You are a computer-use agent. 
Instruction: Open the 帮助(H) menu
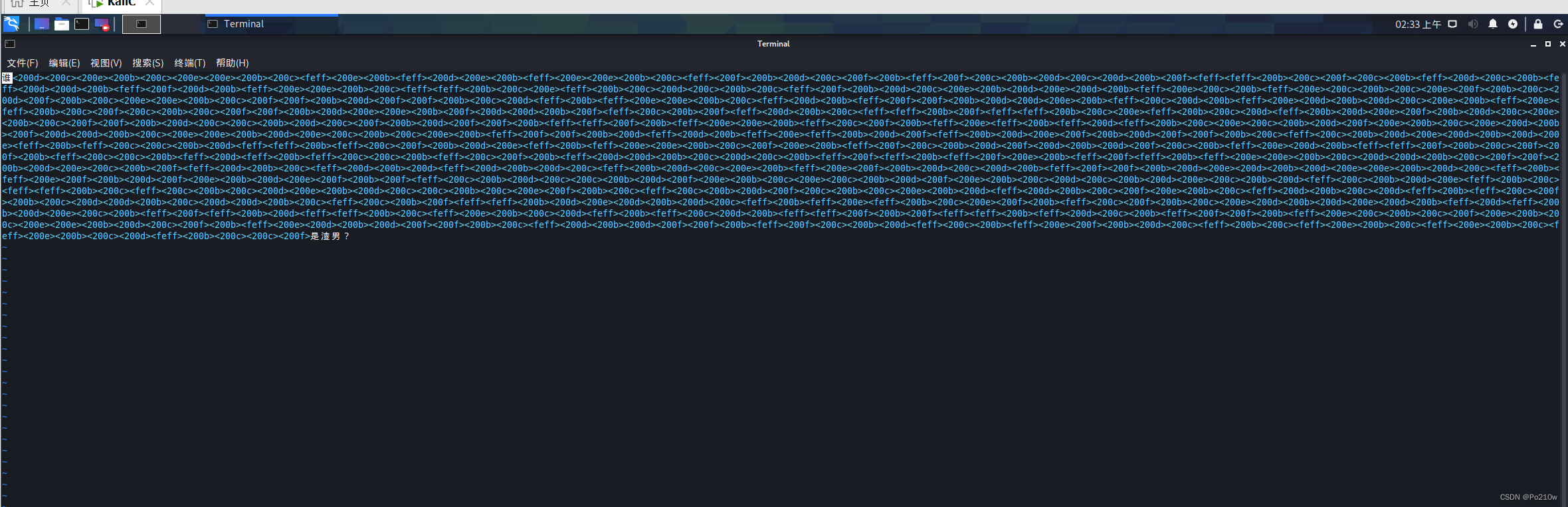[233, 62]
